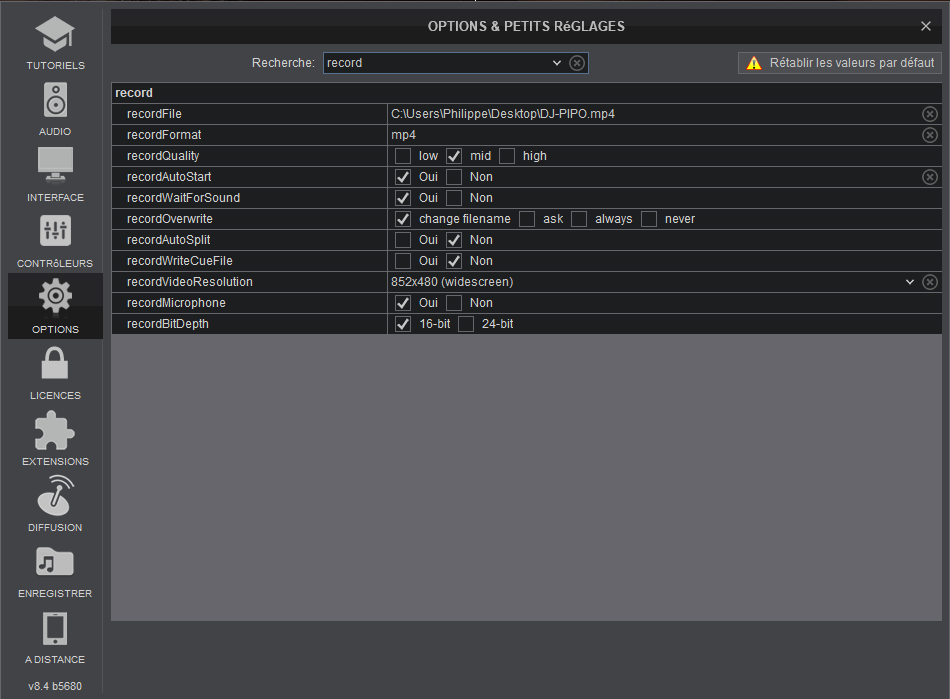
Task: Open the Recherche search history dropdown
Action: click(x=558, y=63)
